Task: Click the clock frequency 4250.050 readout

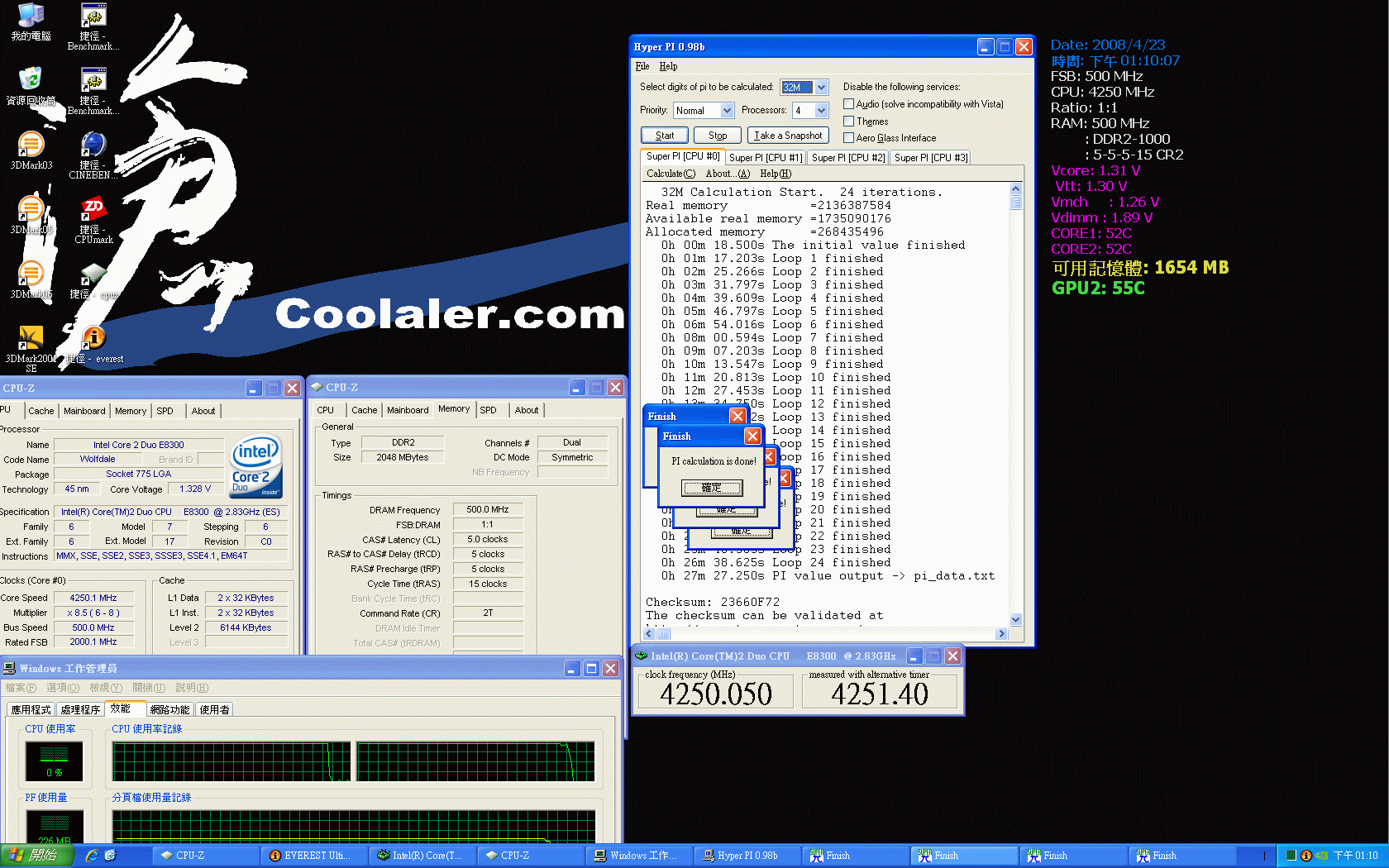Action: tap(716, 694)
